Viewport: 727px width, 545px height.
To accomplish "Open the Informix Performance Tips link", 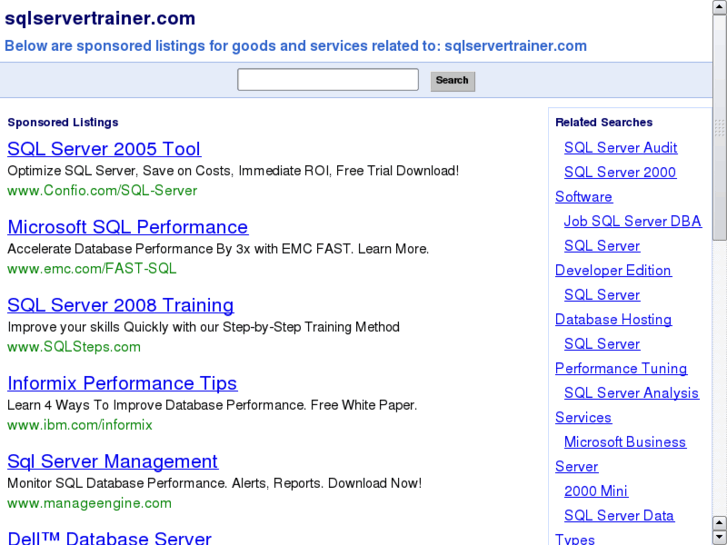I will [x=122, y=383].
